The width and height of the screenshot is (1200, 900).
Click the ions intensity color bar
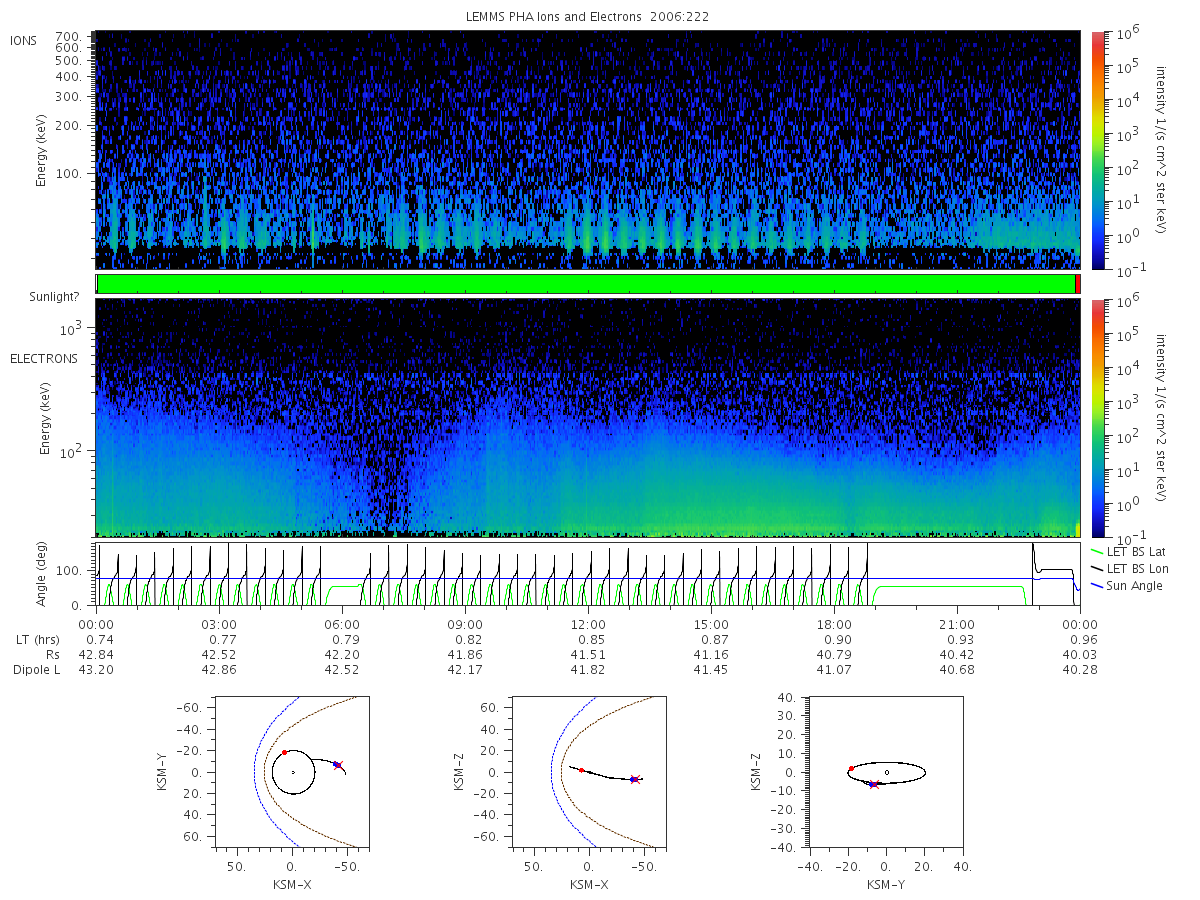click(1097, 150)
